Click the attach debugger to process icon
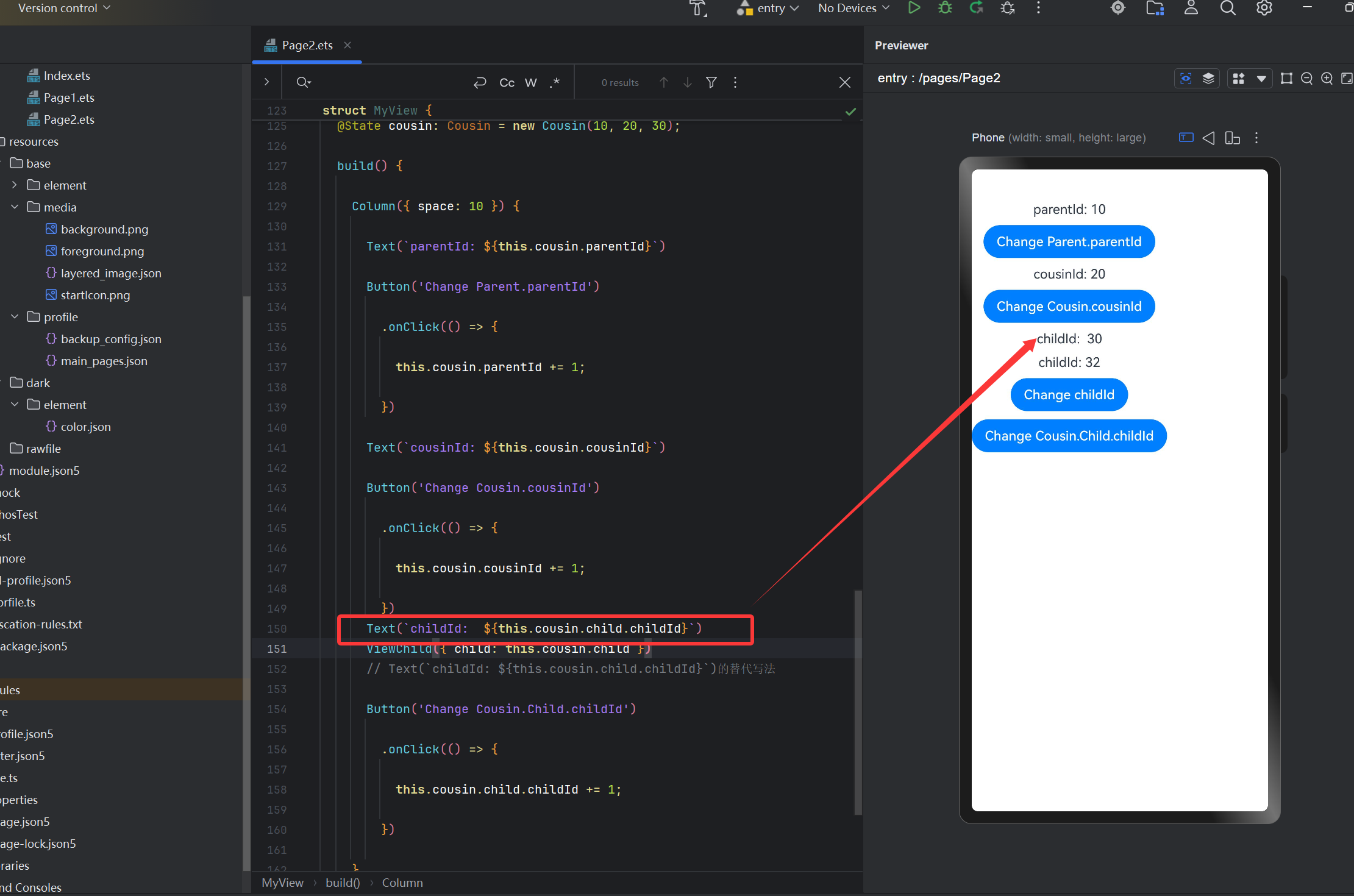The image size is (1354, 896). 1008,8
